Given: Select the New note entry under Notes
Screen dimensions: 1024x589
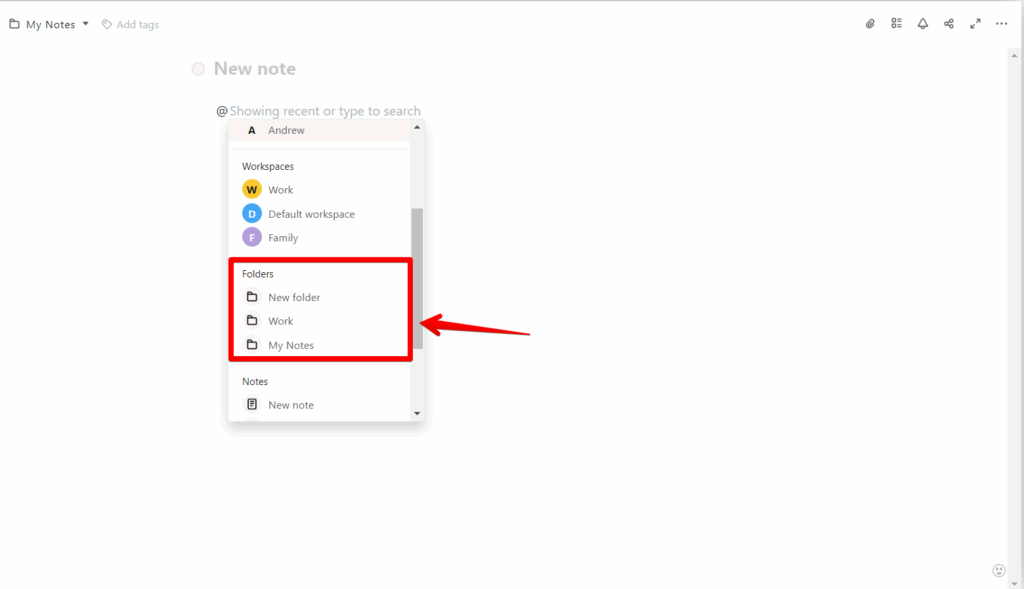Looking at the screenshot, I should coord(290,405).
